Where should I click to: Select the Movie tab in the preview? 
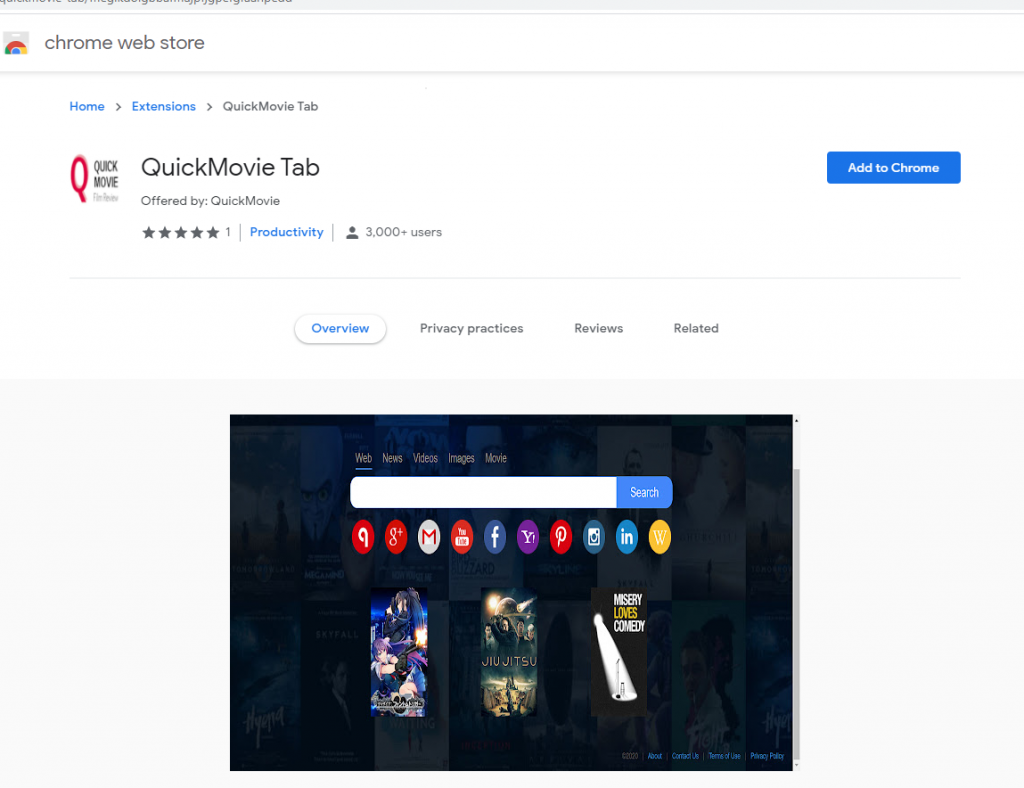tap(496, 458)
